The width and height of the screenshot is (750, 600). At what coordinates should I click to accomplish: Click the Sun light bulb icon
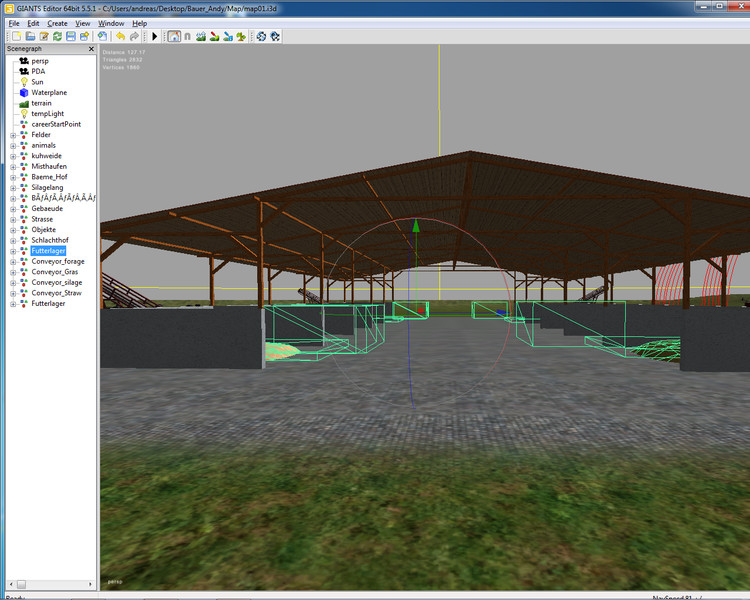24,82
